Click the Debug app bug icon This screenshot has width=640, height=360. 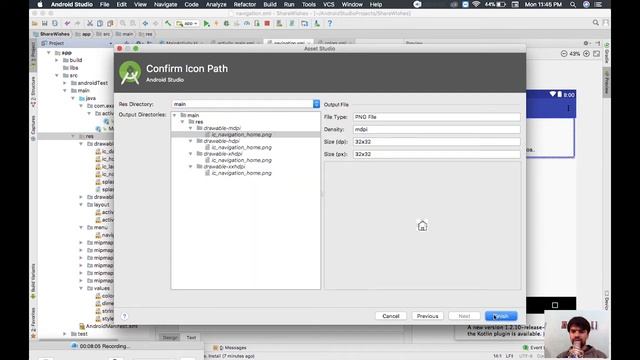(x=227, y=24)
